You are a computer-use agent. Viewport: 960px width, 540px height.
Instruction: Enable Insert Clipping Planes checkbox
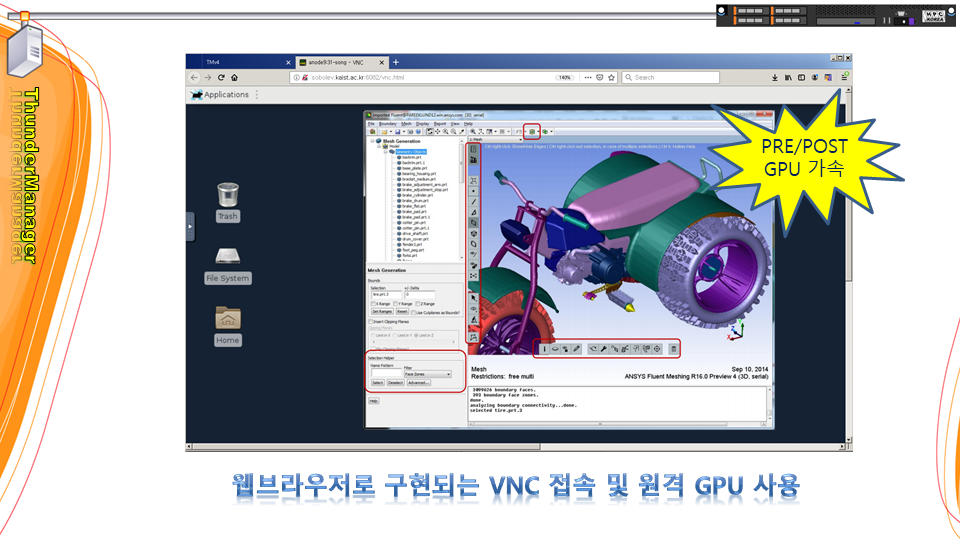point(370,321)
